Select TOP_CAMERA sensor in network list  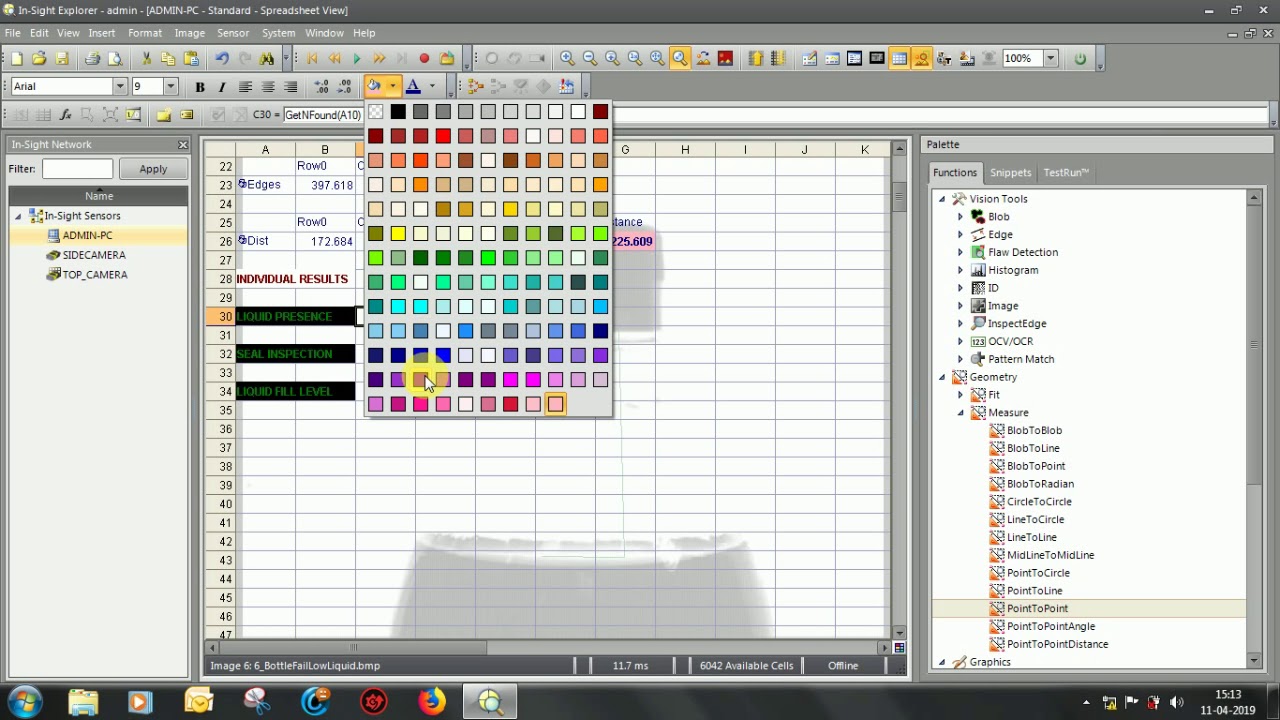point(95,275)
